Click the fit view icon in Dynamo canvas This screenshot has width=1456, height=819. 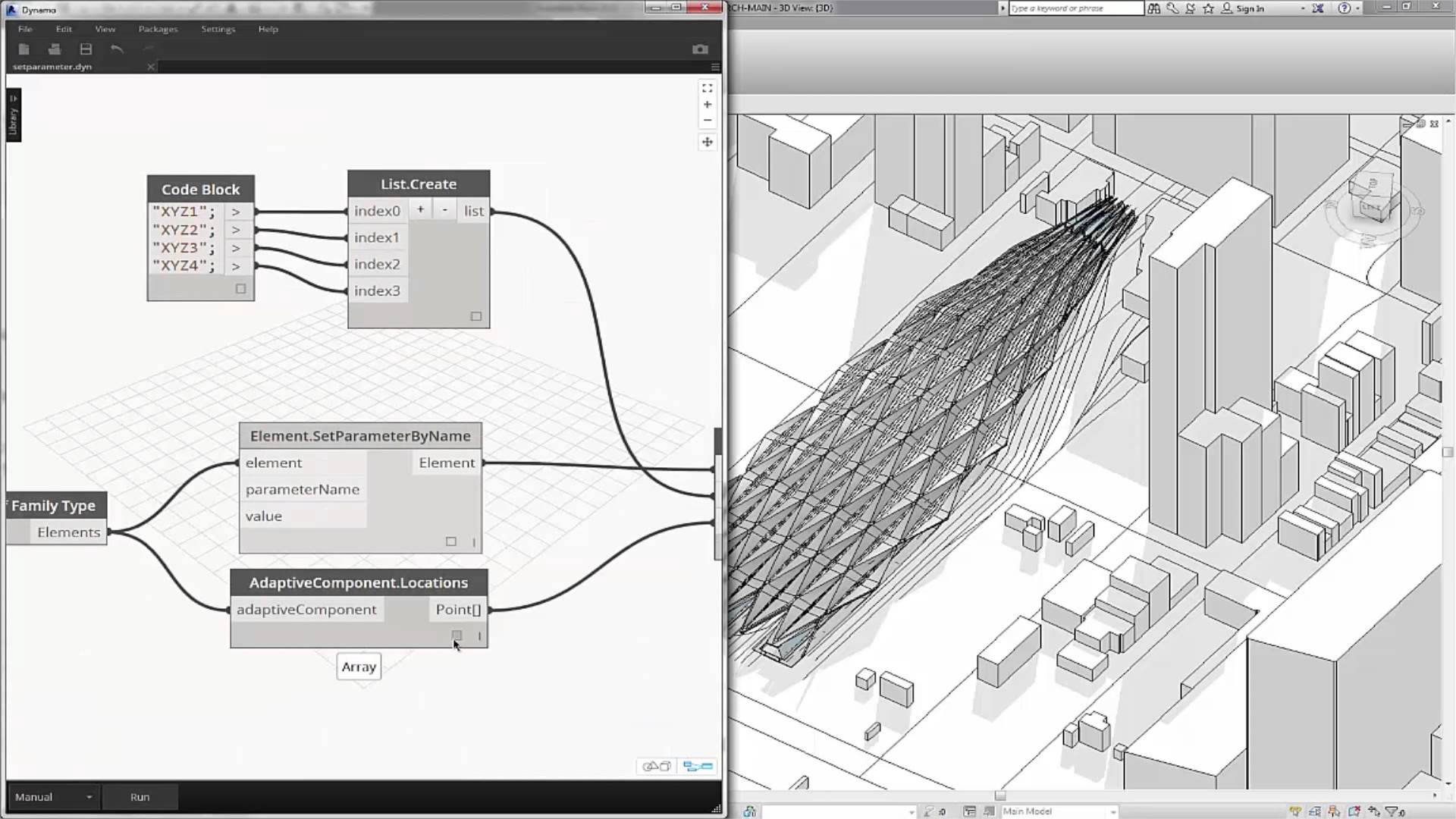pyautogui.click(x=707, y=88)
